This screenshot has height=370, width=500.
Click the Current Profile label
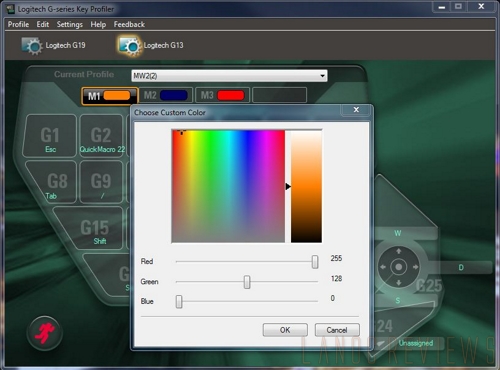point(84,74)
